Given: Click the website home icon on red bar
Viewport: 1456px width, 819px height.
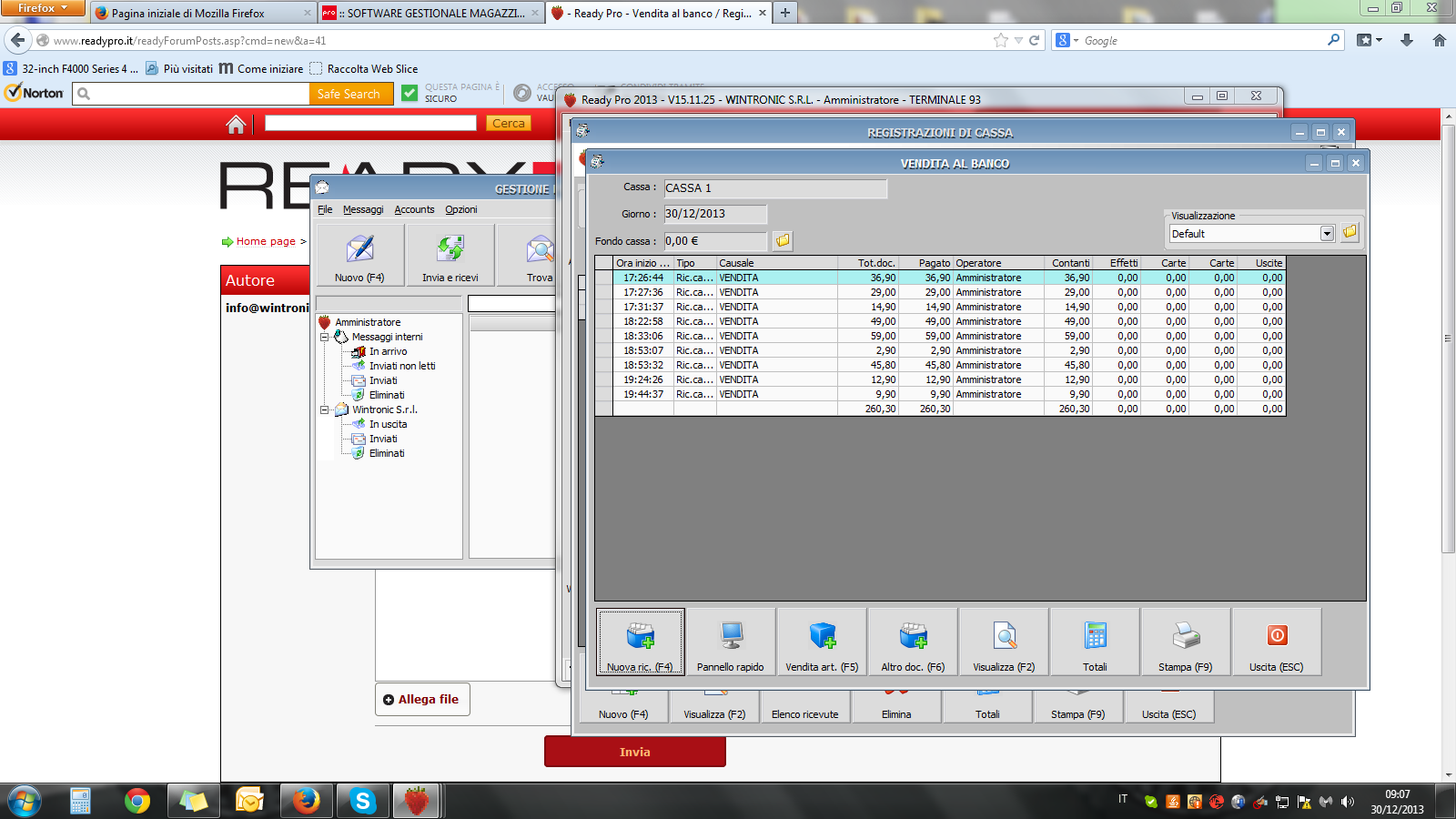Looking at the screenshot, I should click(x=236, y=124).
